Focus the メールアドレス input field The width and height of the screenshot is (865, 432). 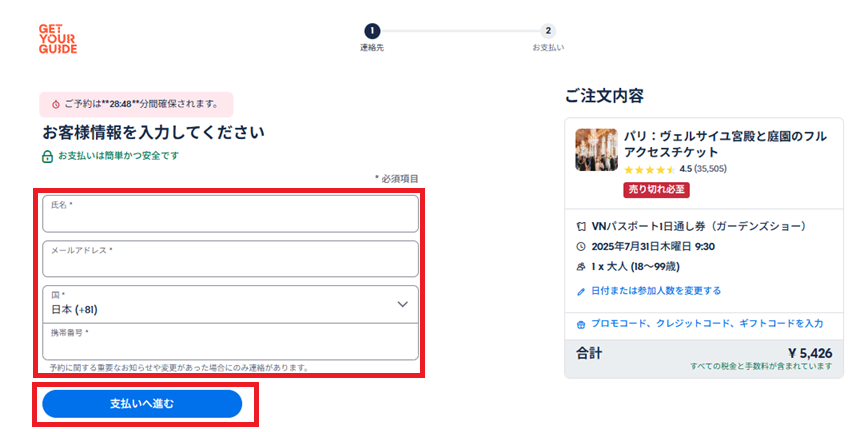click(x=231, y=259)
